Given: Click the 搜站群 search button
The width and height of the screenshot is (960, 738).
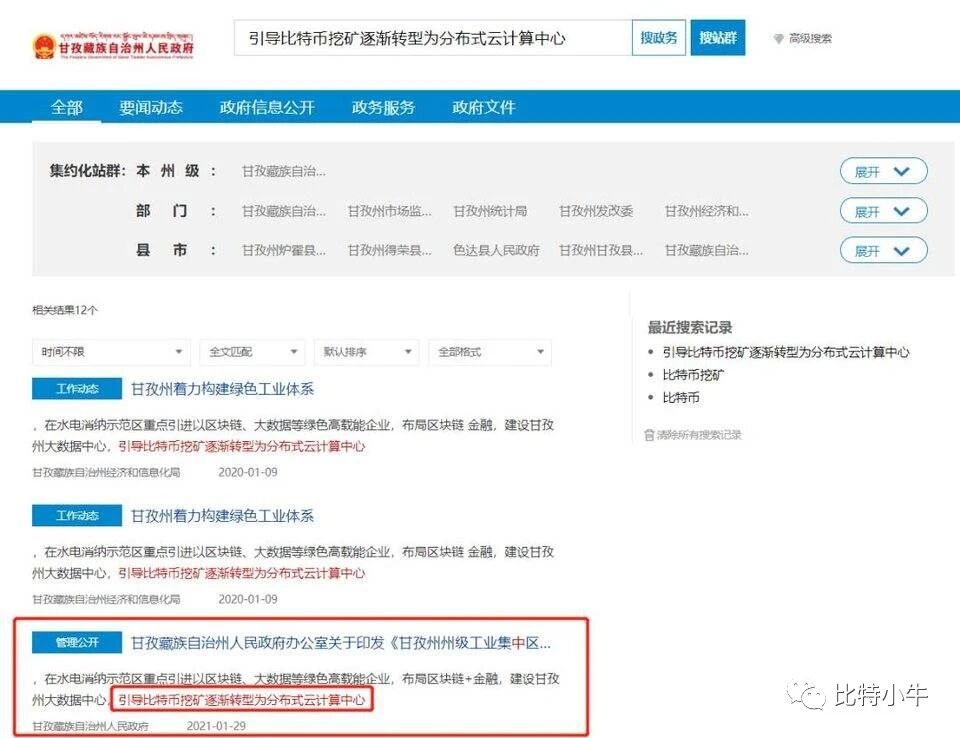Looking at the screenshot, I should coord(719,38).
